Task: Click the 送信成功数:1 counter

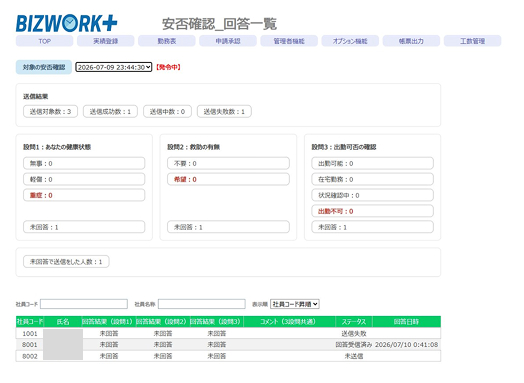Action: click(x=110, y=112)
